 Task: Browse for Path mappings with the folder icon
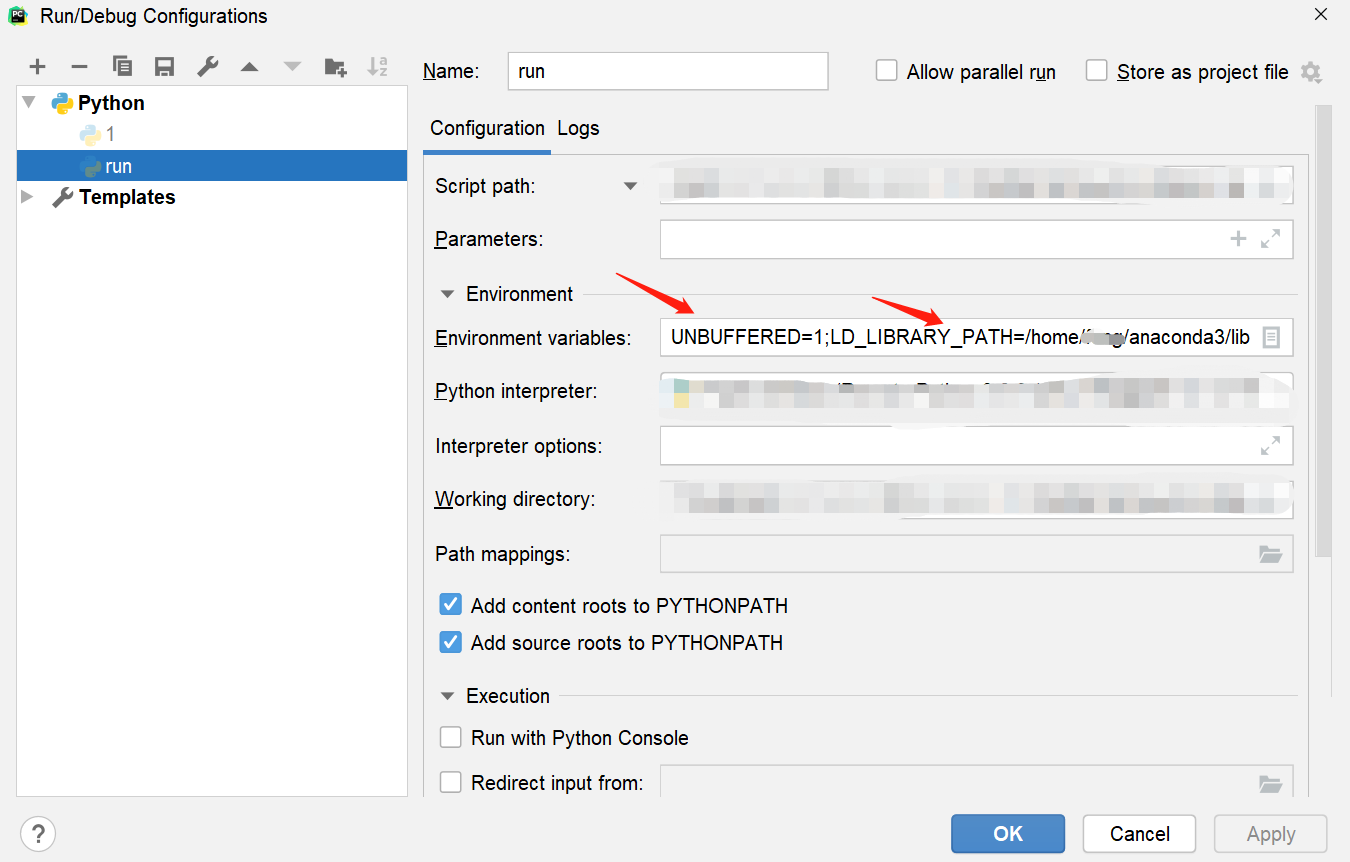coord(1270,554)
